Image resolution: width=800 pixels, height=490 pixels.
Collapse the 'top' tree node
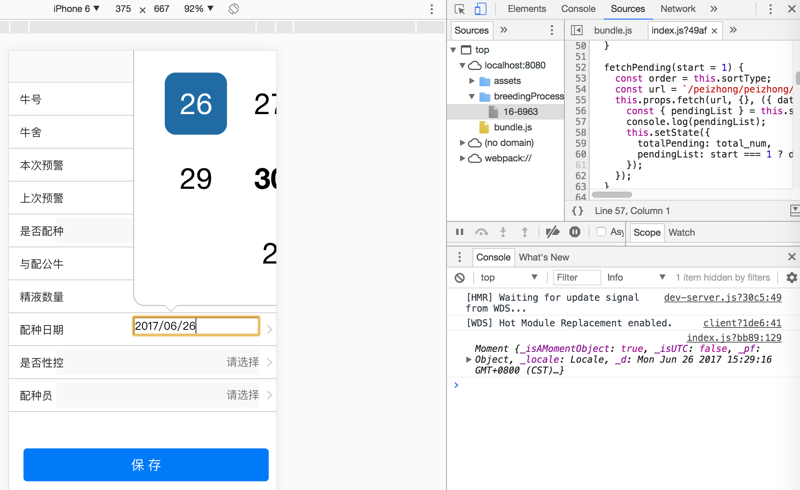[x=453, y=50]
